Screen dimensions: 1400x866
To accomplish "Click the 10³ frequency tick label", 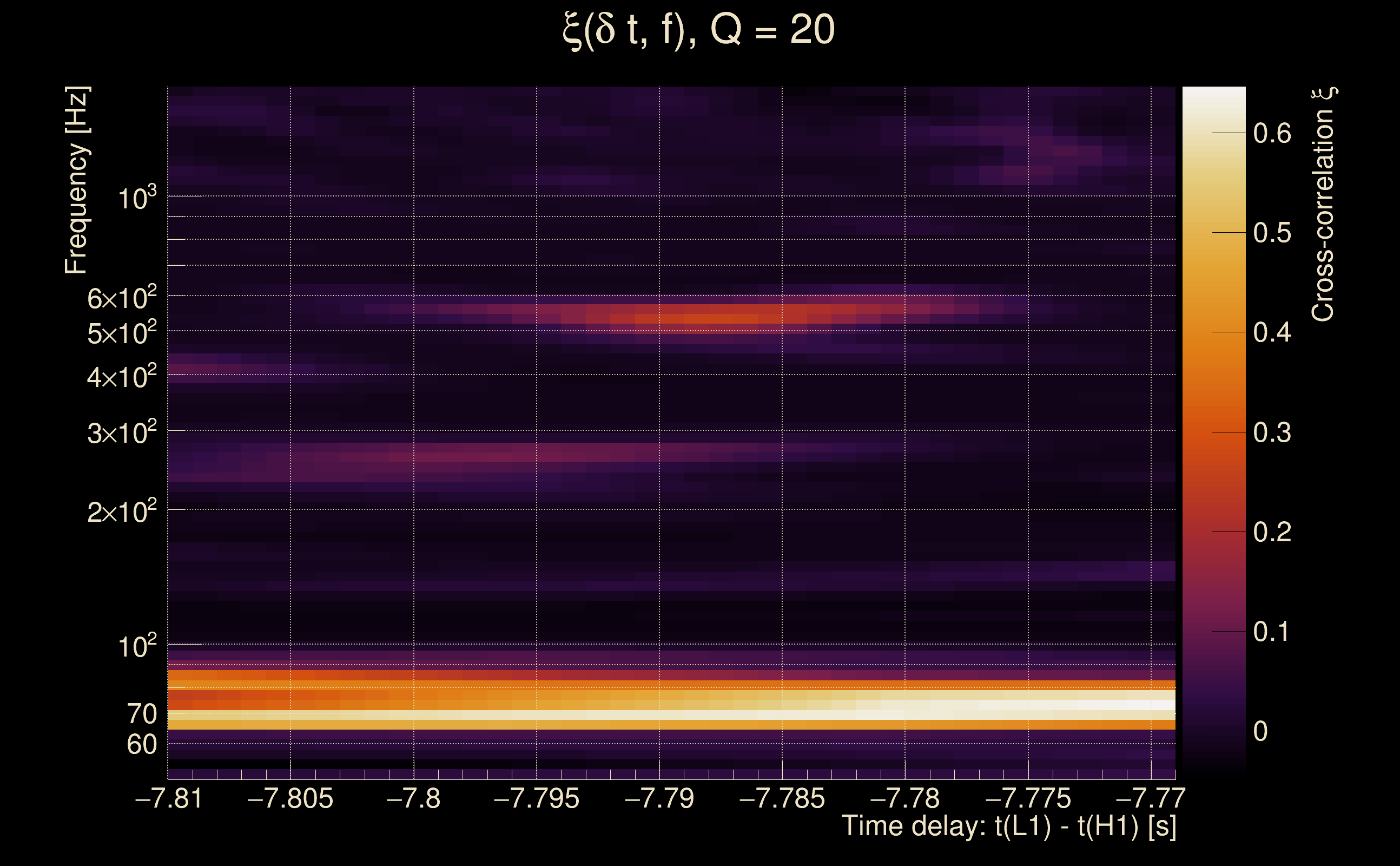I will click(137, 198).
